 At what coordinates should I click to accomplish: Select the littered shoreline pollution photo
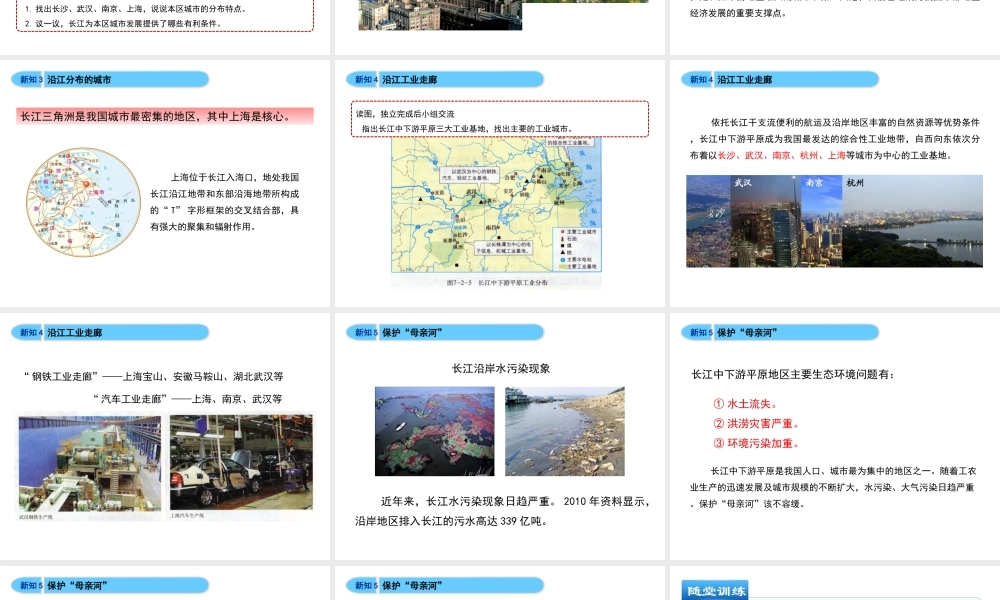coord(564,431)
